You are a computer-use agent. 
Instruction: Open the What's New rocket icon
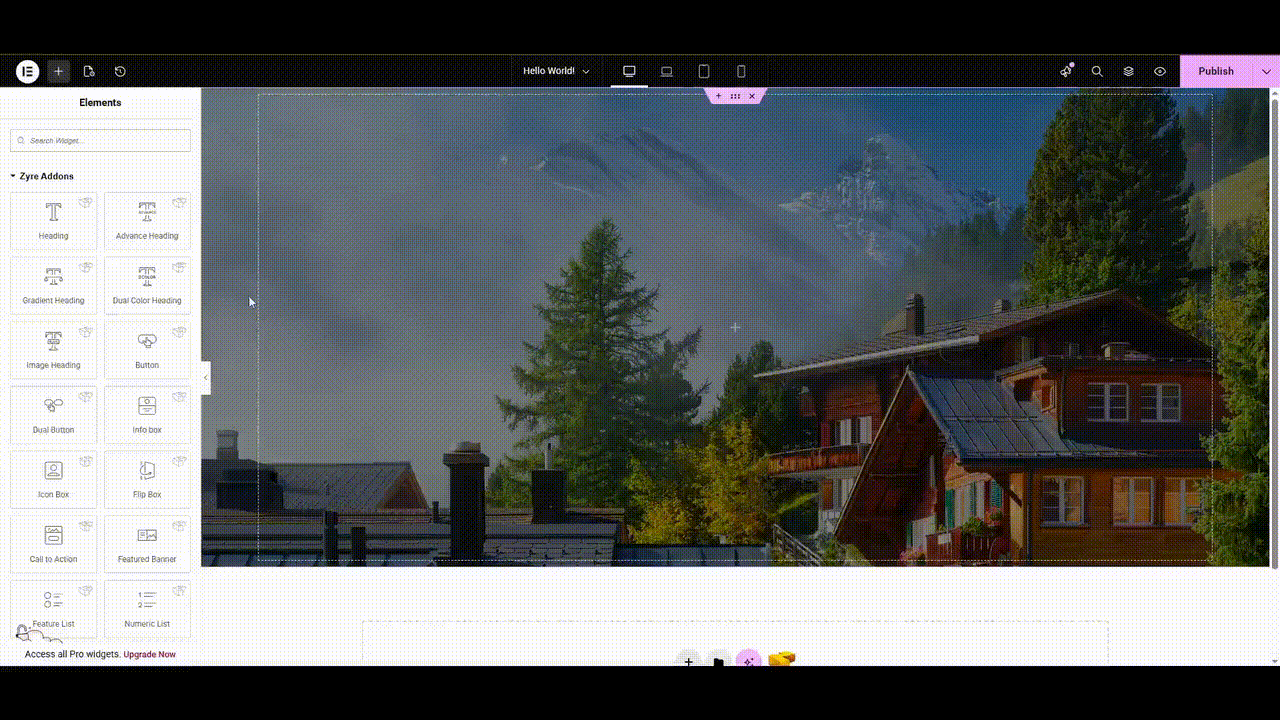1066,71
